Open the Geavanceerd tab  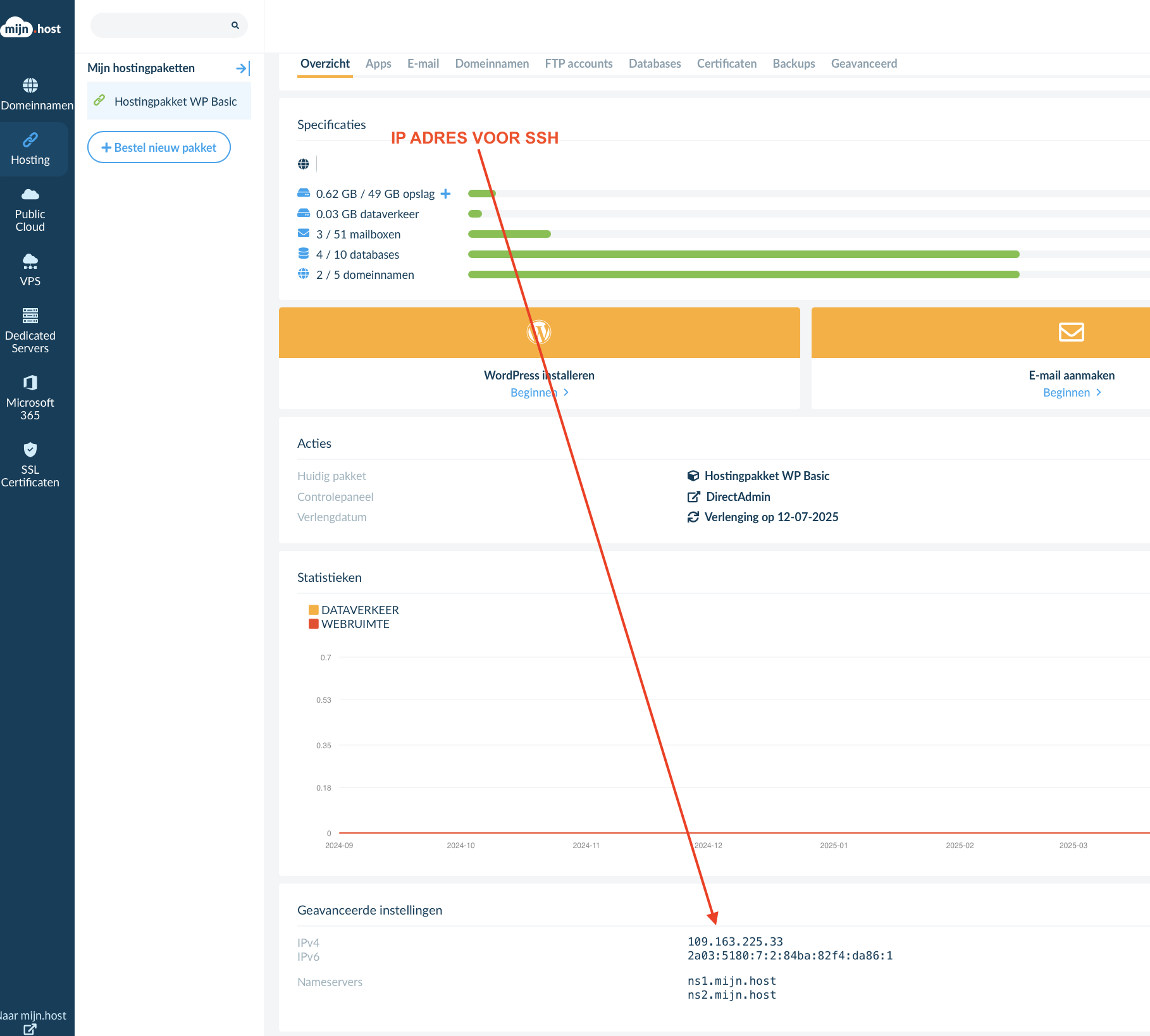coord(864,63)
